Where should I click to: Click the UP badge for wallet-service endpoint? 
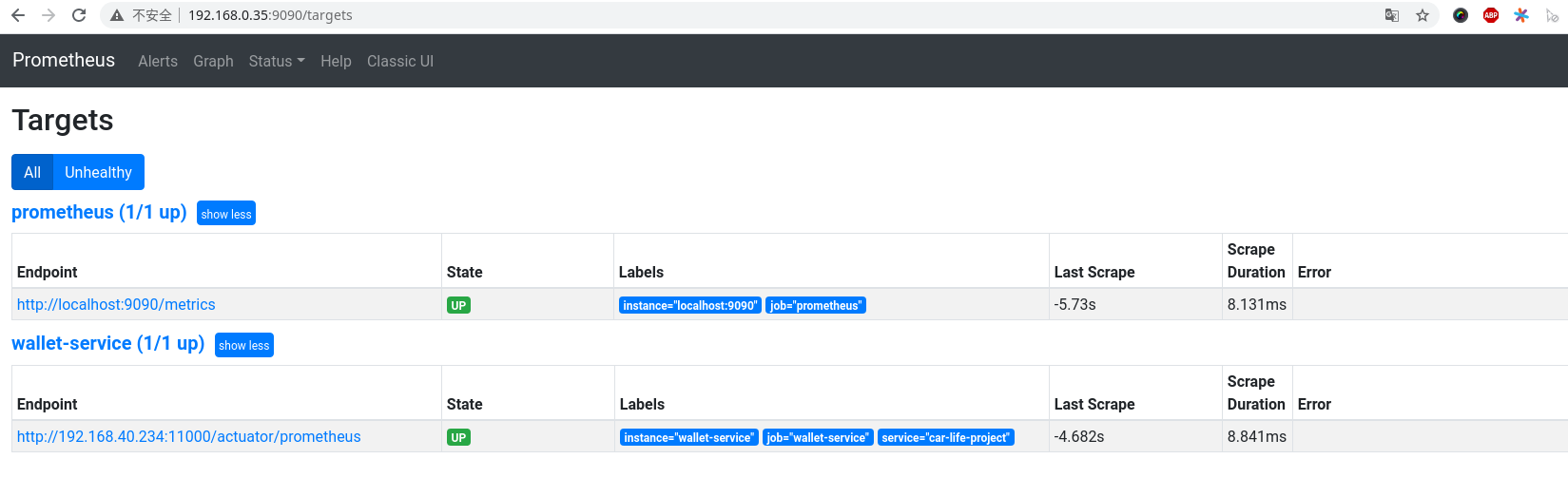(x=458, y=437)
